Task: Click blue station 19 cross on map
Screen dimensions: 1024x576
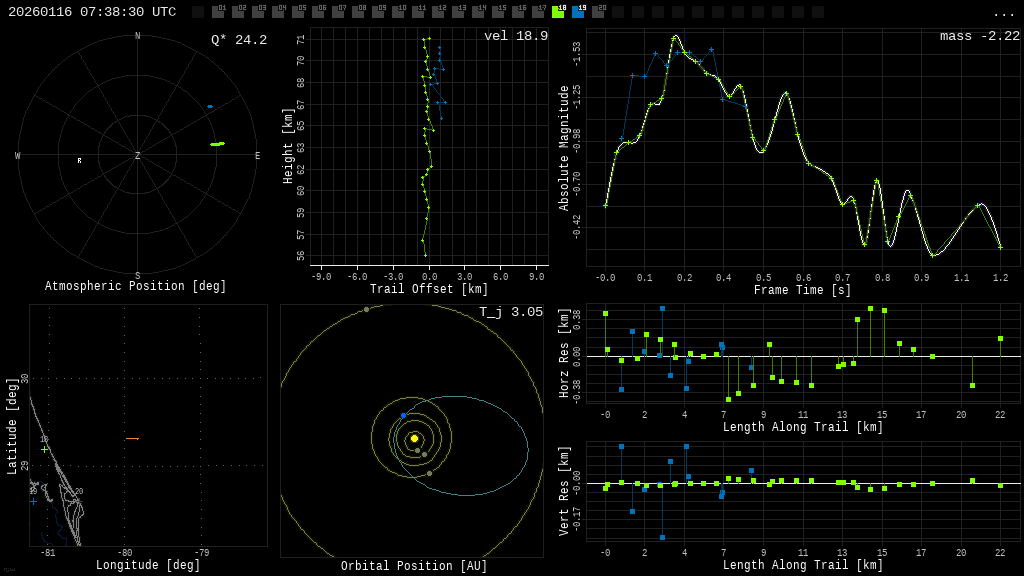Action: [x=33, y=500]
